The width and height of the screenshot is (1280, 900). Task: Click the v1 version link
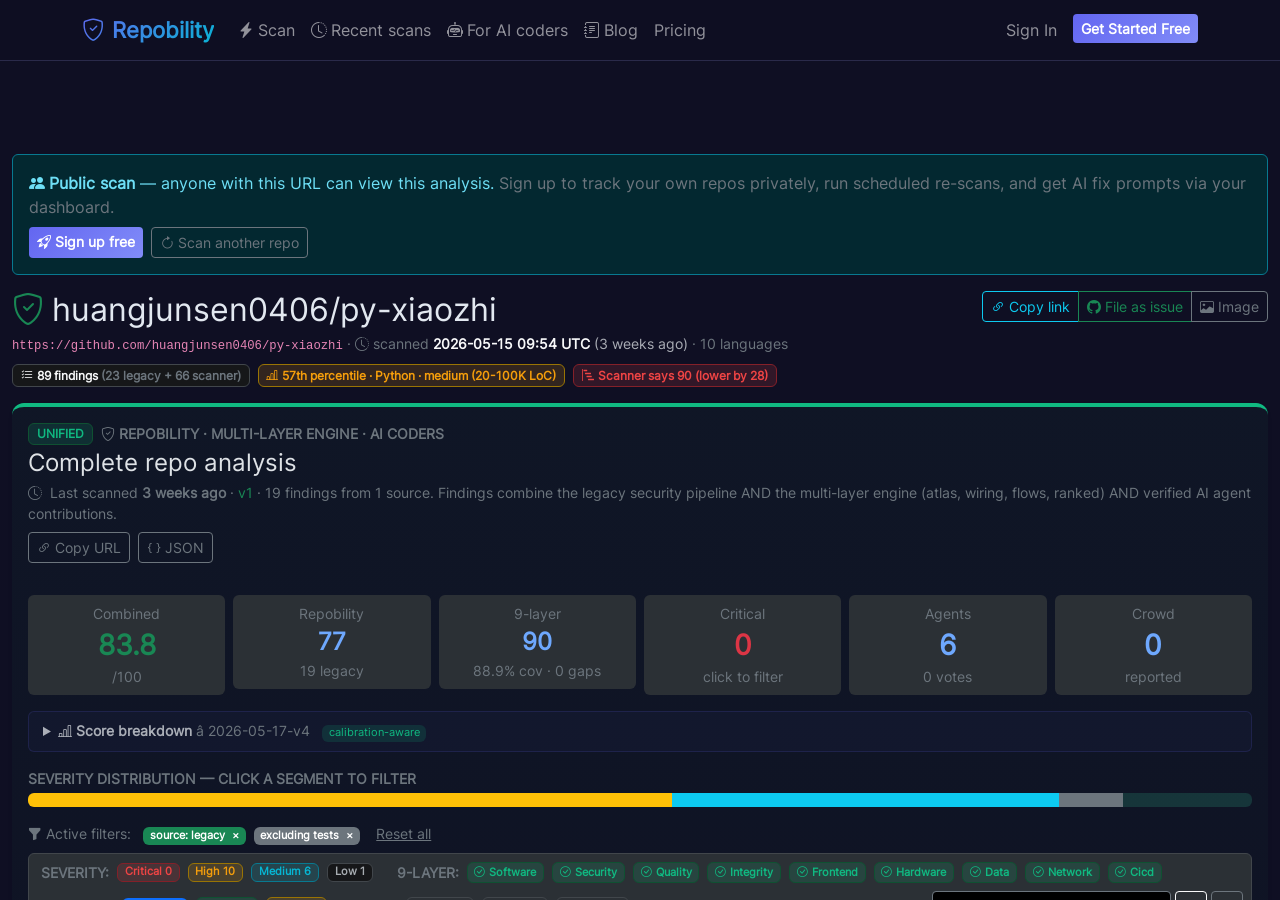pos(245,493)
